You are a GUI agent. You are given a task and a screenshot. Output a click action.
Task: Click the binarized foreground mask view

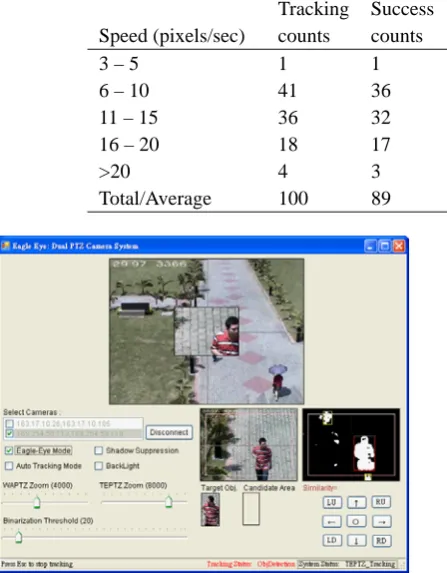[x=351, y=444]
